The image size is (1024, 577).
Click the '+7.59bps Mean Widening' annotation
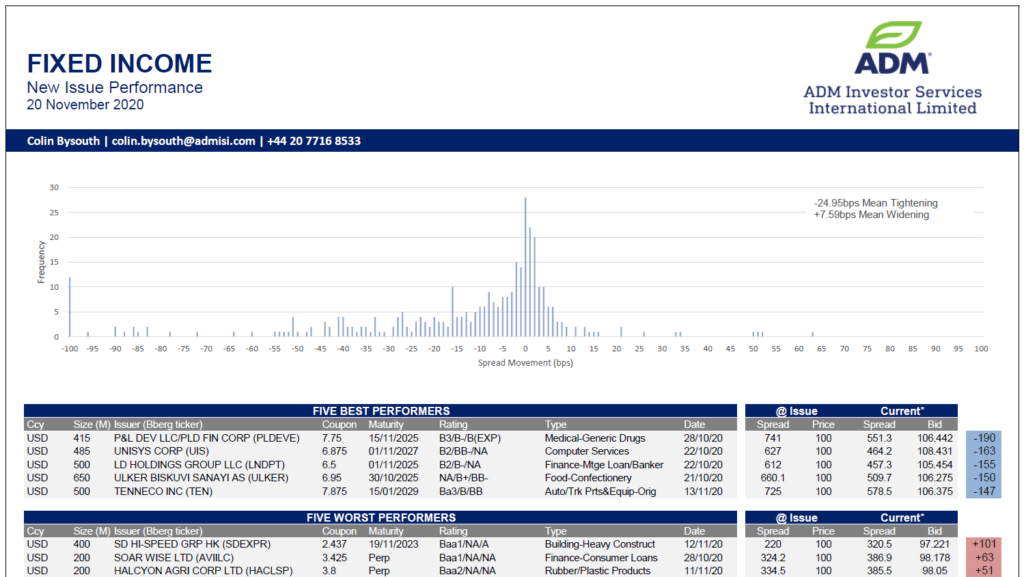(871, 215)
